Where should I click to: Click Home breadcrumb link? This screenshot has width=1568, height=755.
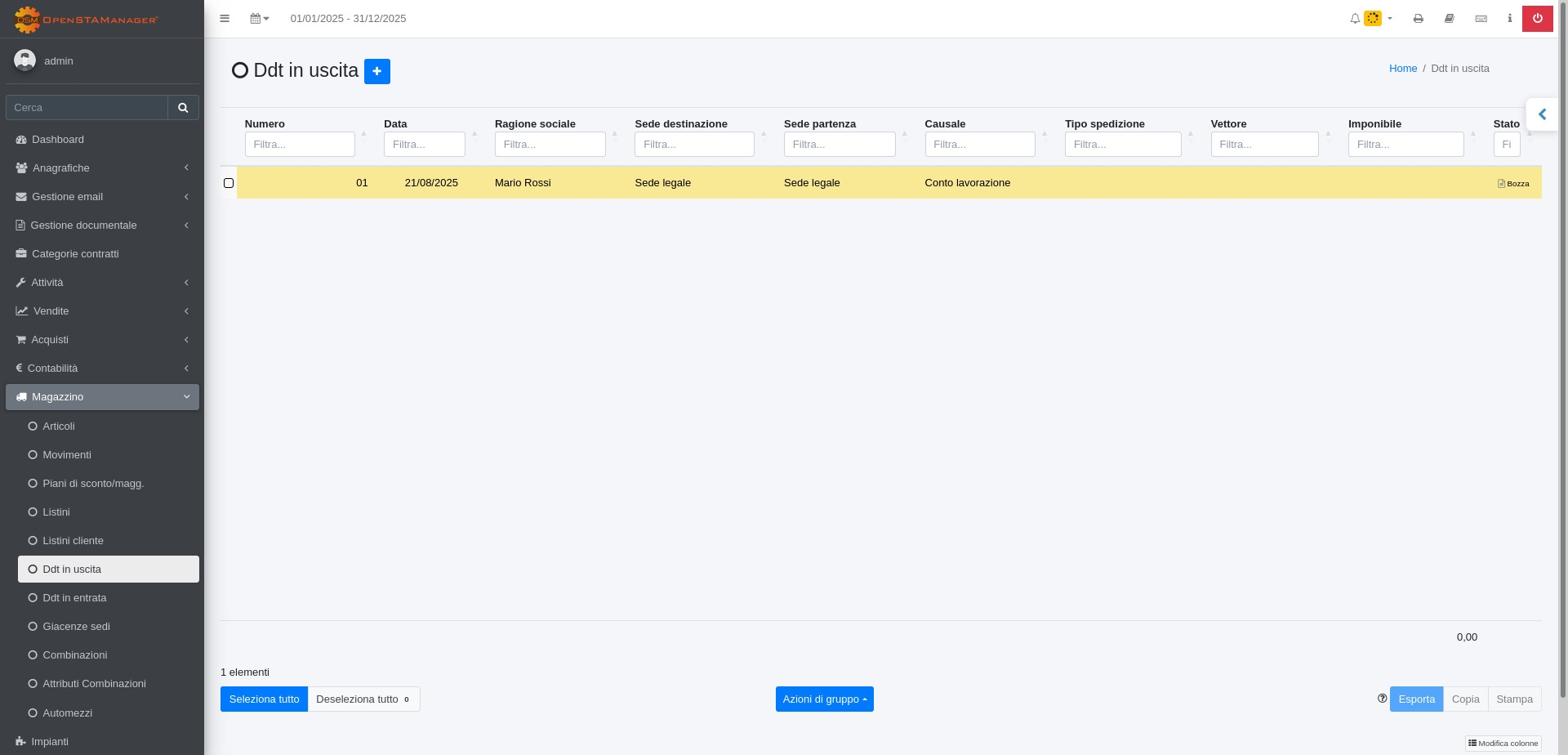click(1402, 69)
